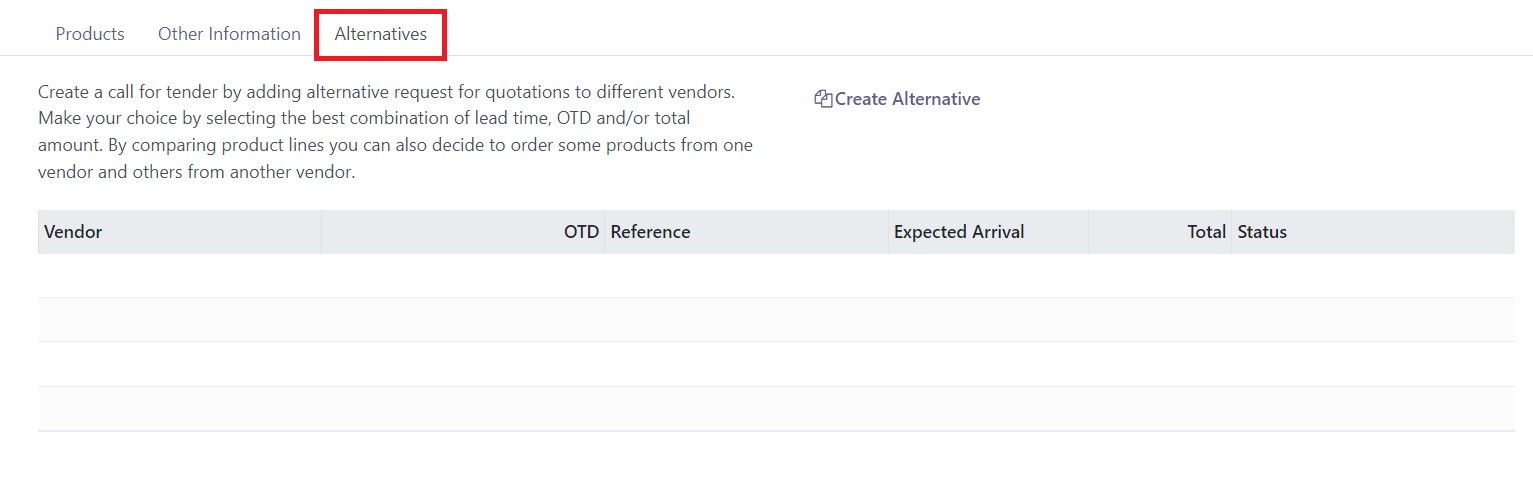Sort the table by Vendor column header
This screenshot has height=503, width=1533.
[x=179, y=232]
